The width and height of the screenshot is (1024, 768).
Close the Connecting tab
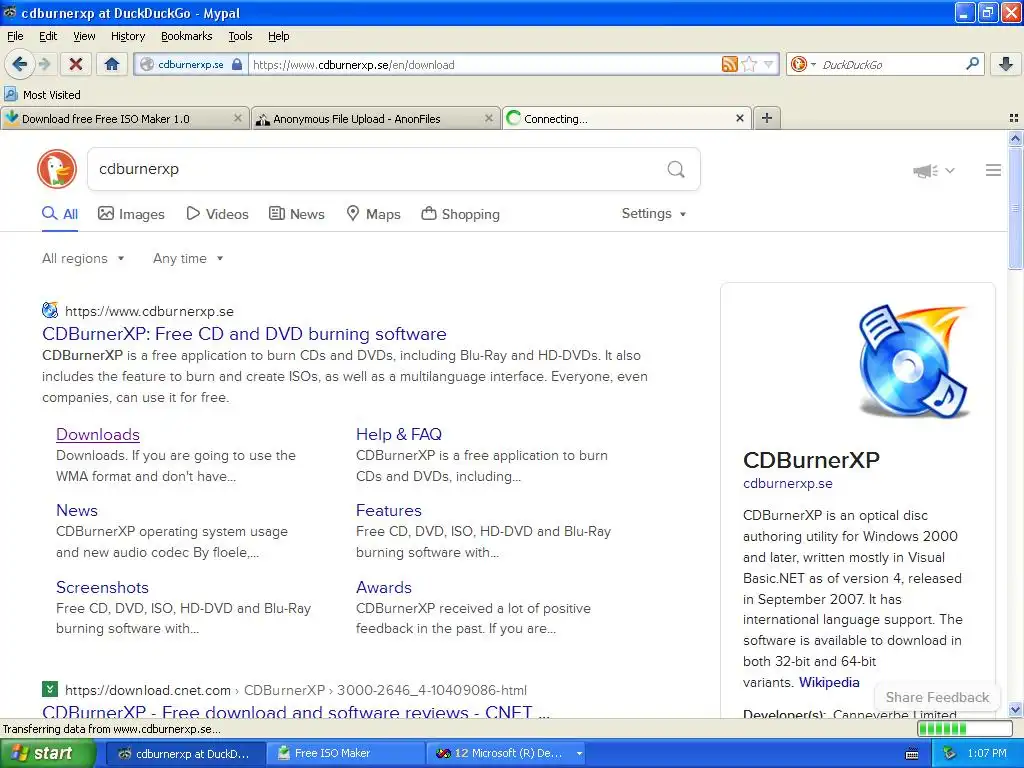[x=739, y=118]
